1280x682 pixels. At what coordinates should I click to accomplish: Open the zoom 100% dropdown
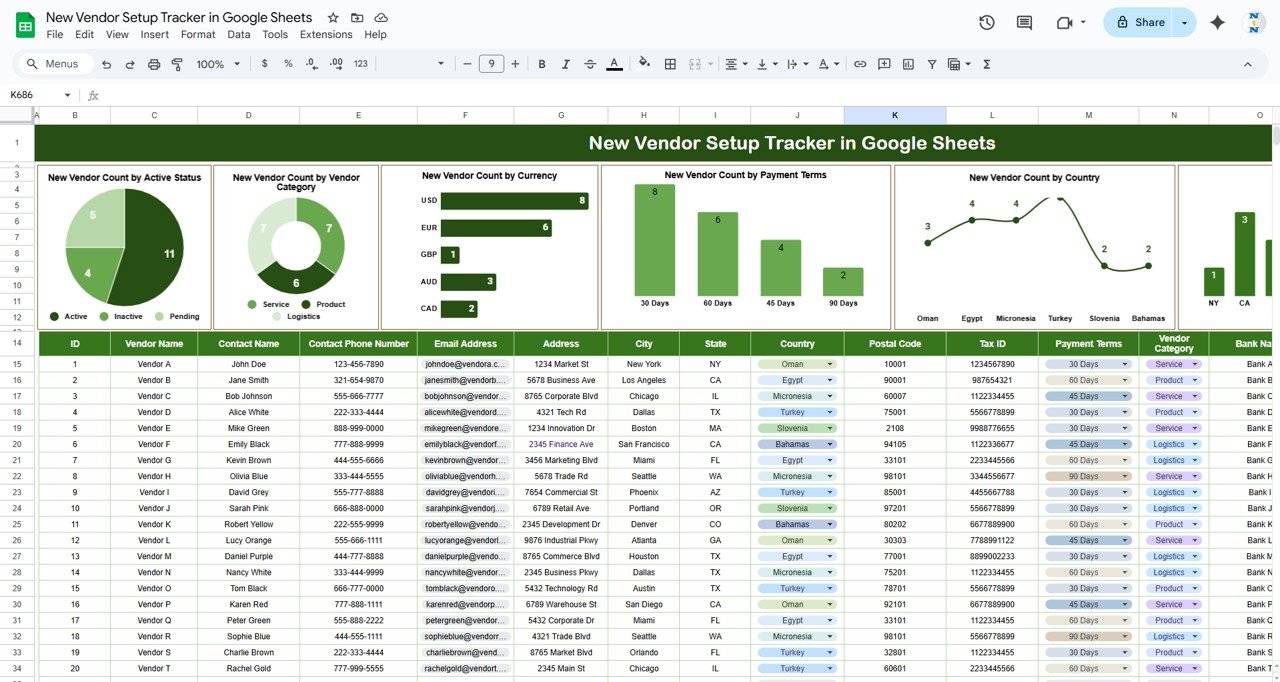(x=218, y=64)
